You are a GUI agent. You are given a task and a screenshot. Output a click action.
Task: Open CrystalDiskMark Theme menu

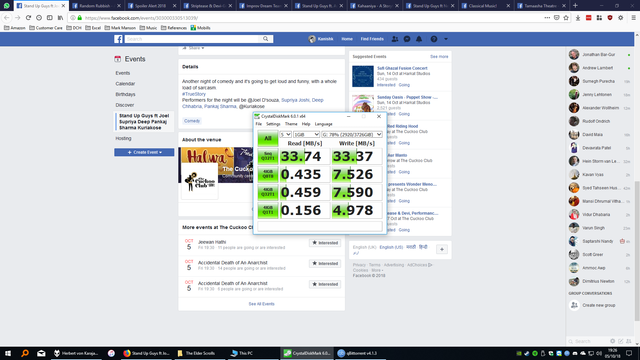(291, 124)
